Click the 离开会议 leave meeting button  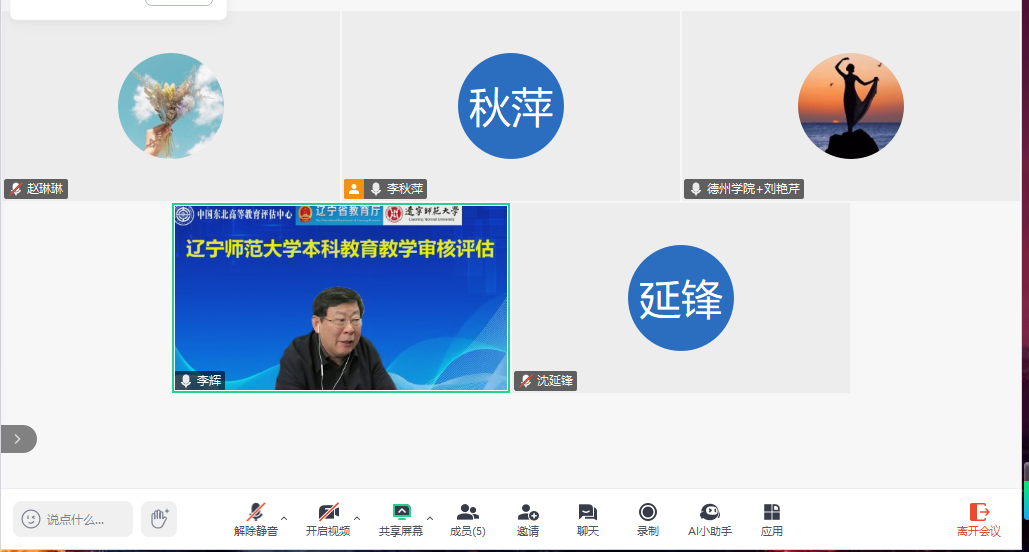point(978,519)
